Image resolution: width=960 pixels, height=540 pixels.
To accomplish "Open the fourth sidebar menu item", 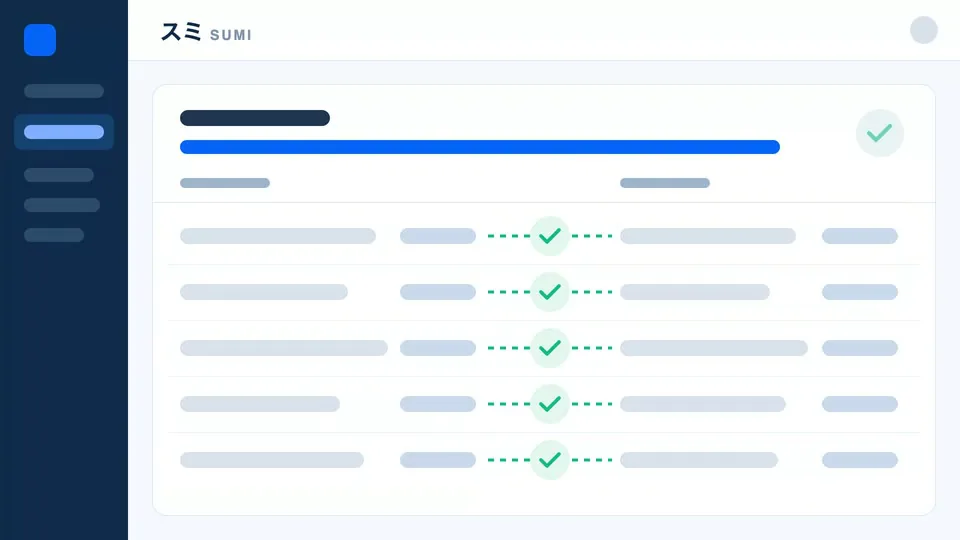I will [x=62, y=205].
